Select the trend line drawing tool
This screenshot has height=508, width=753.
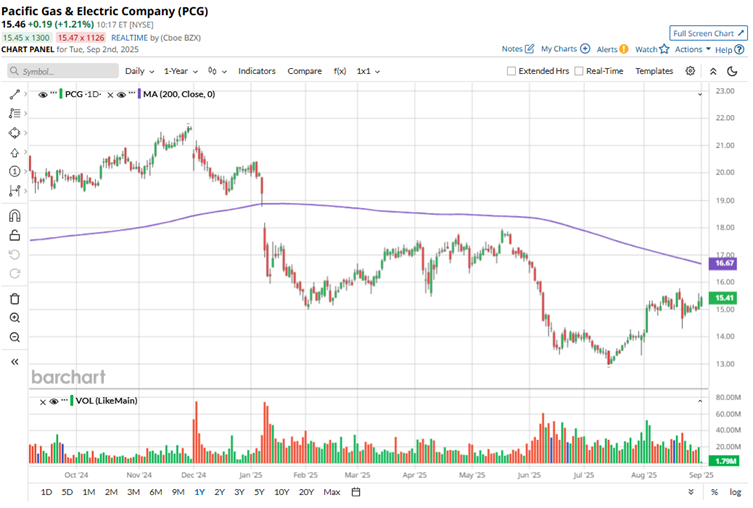15,95
